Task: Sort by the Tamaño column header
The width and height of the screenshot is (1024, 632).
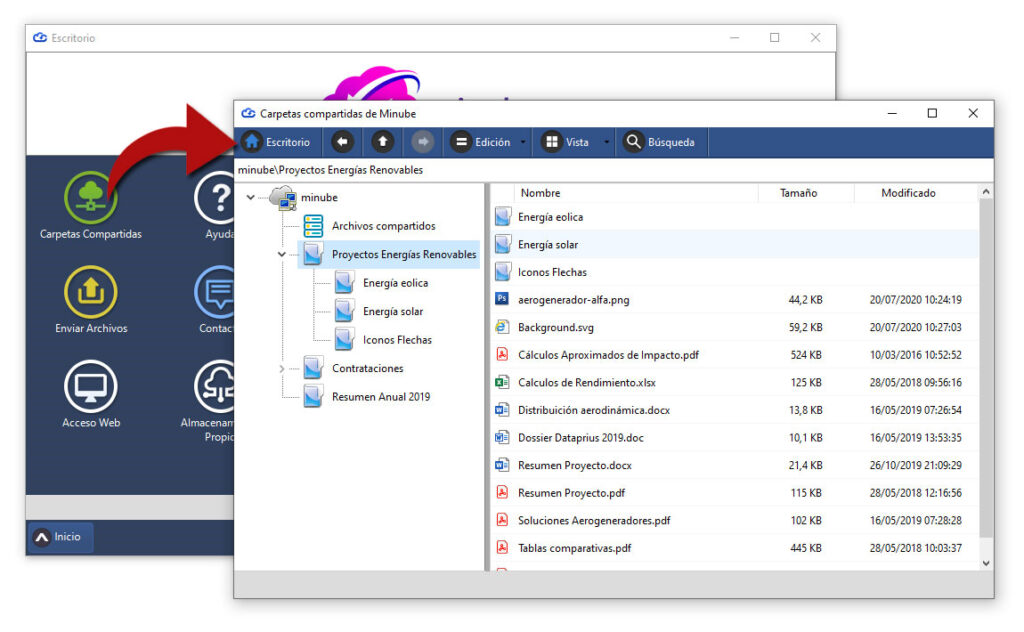Action: coord(798,193)
